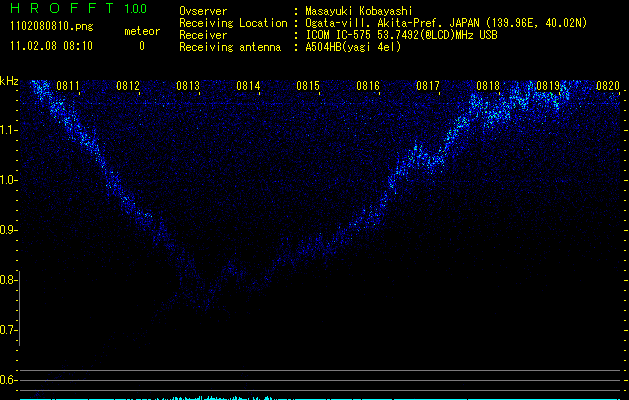The width and height of the screenshot is (629, 400).
Task: Click the meteor count value 0
Action: (x=142, y=46)
